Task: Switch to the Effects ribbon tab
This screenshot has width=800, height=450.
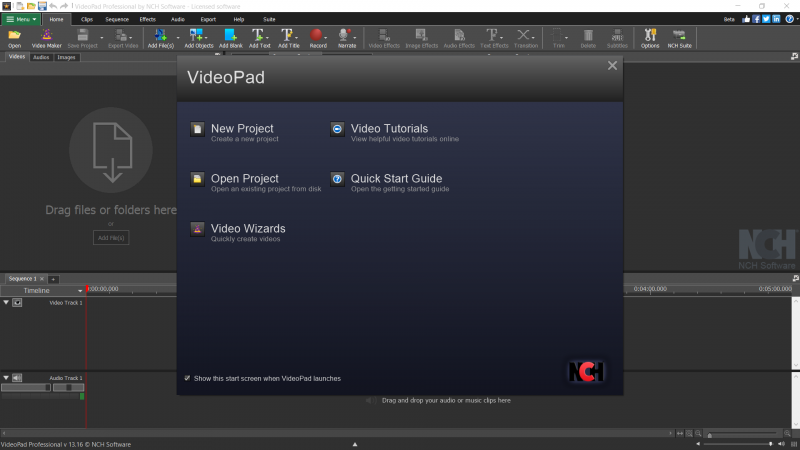Action: (148, 19)
